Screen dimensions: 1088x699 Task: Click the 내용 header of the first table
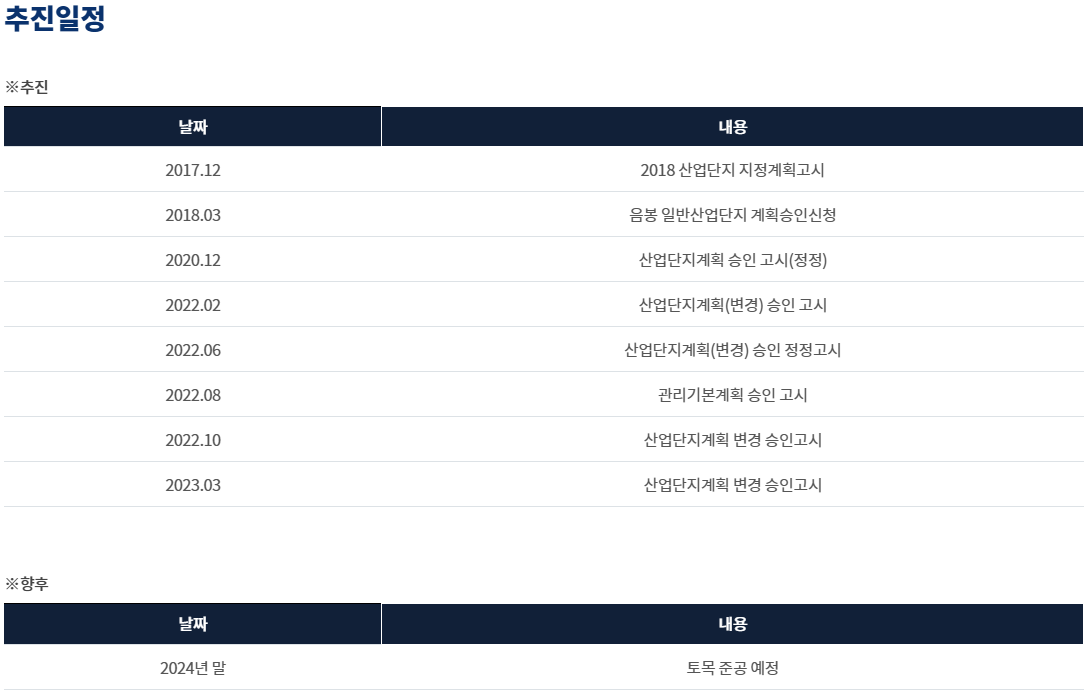click(732, 126)
